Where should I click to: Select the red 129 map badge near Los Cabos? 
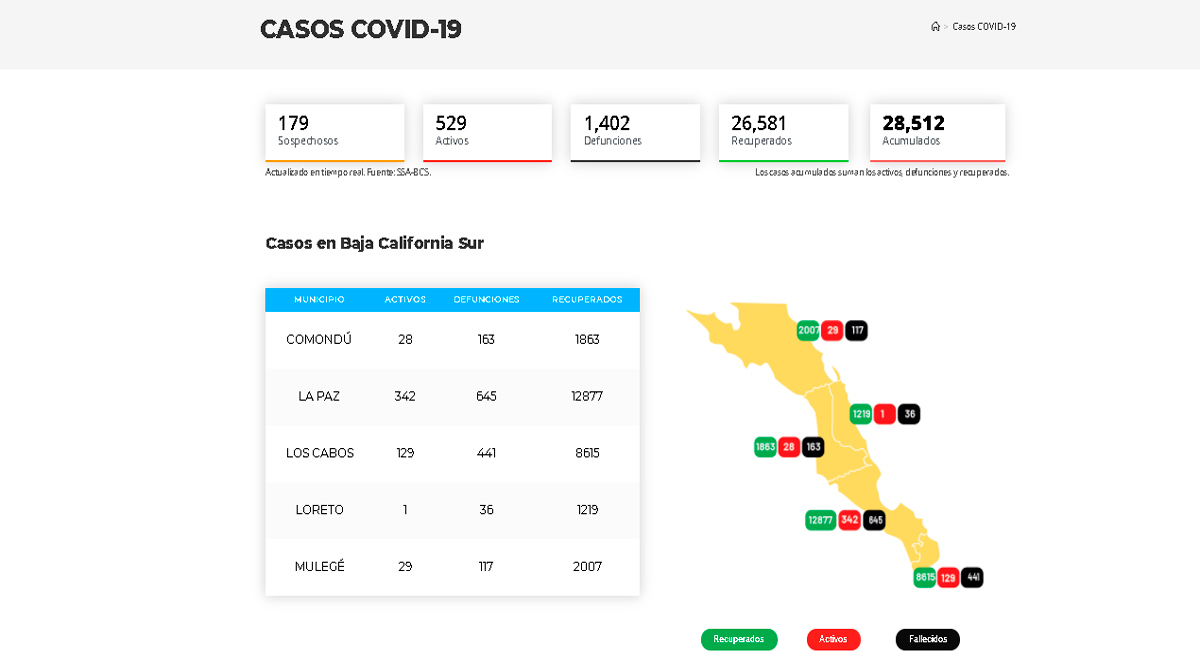[948, 577]
